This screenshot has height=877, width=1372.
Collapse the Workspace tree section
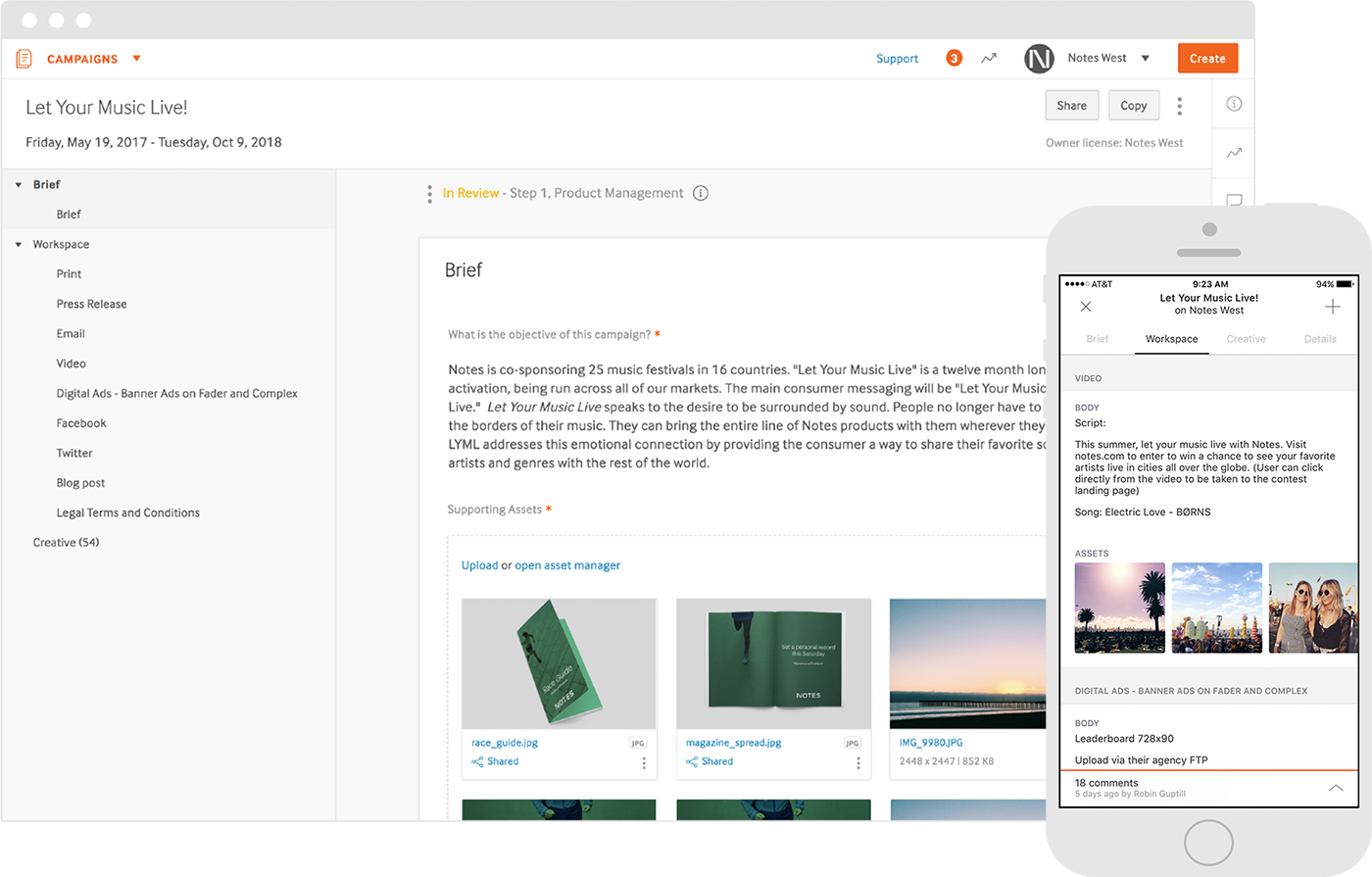click(19, 244)
